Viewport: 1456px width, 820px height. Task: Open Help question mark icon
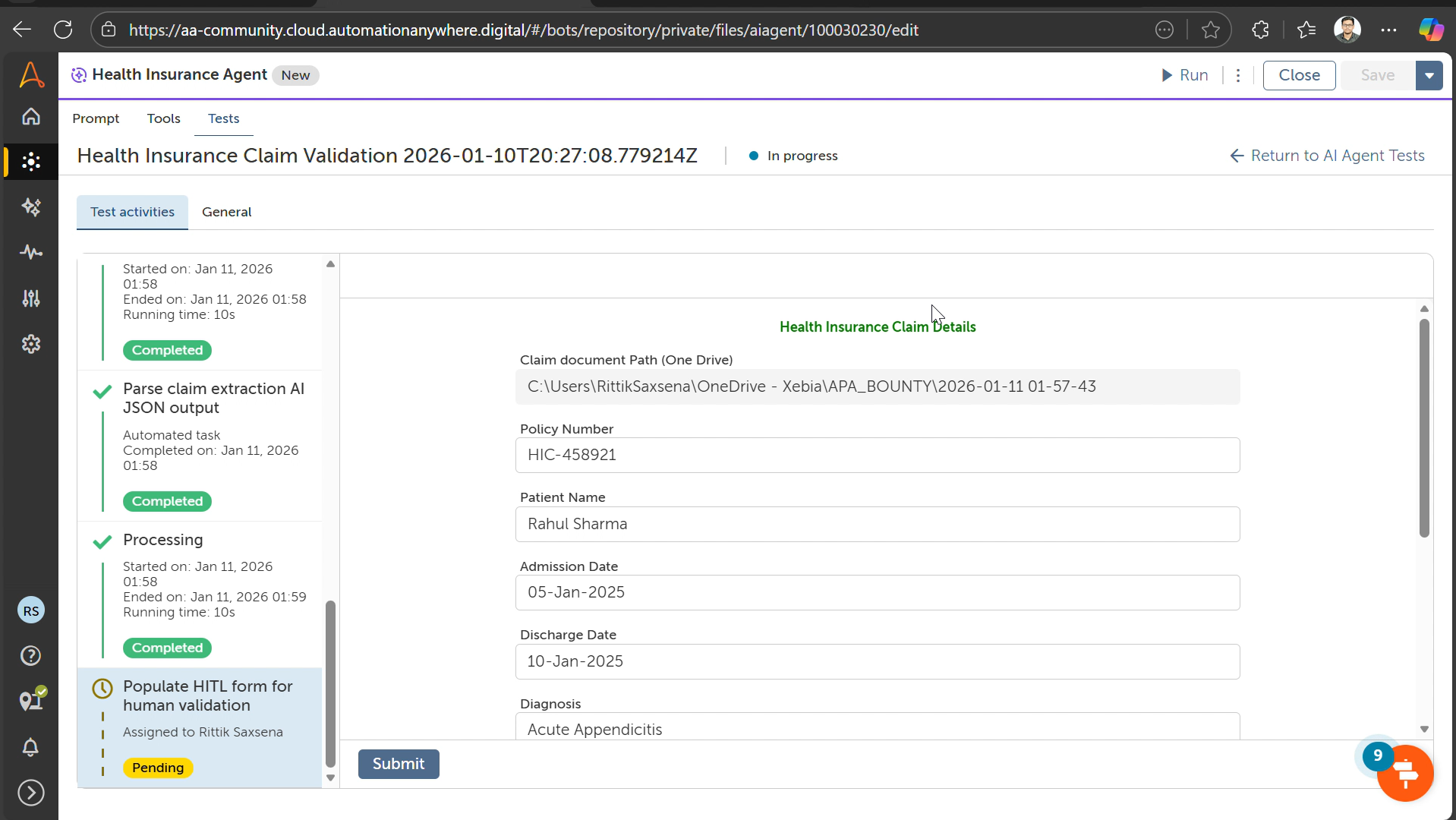[31, 655]
